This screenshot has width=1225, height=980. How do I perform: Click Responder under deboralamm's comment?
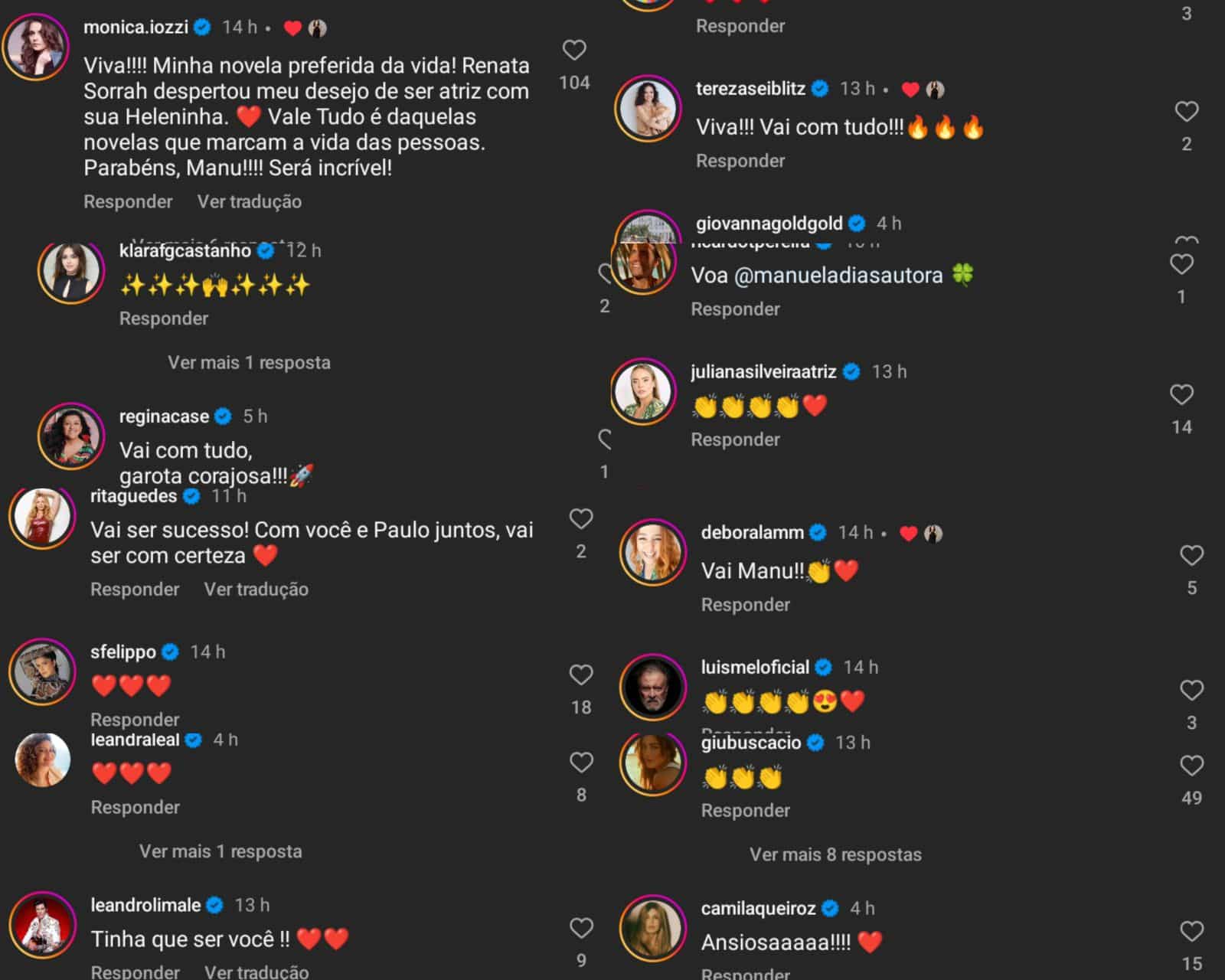(745, 605)
